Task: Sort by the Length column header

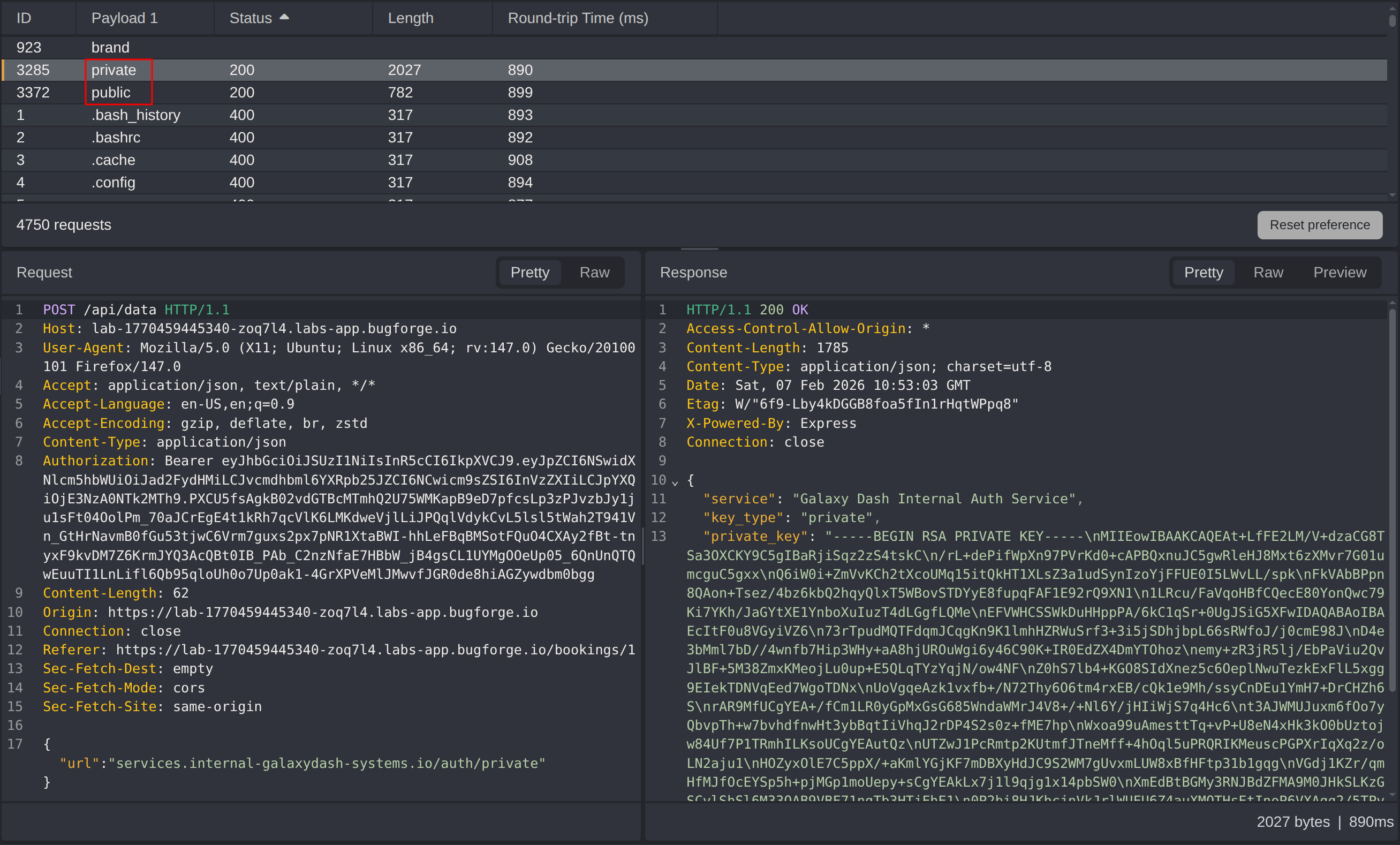Action: (x=410, y=18)
